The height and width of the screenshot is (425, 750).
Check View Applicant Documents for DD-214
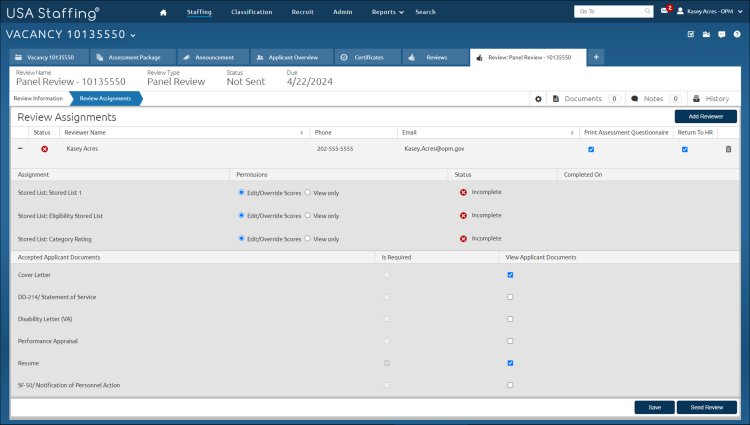pos(510,297)
